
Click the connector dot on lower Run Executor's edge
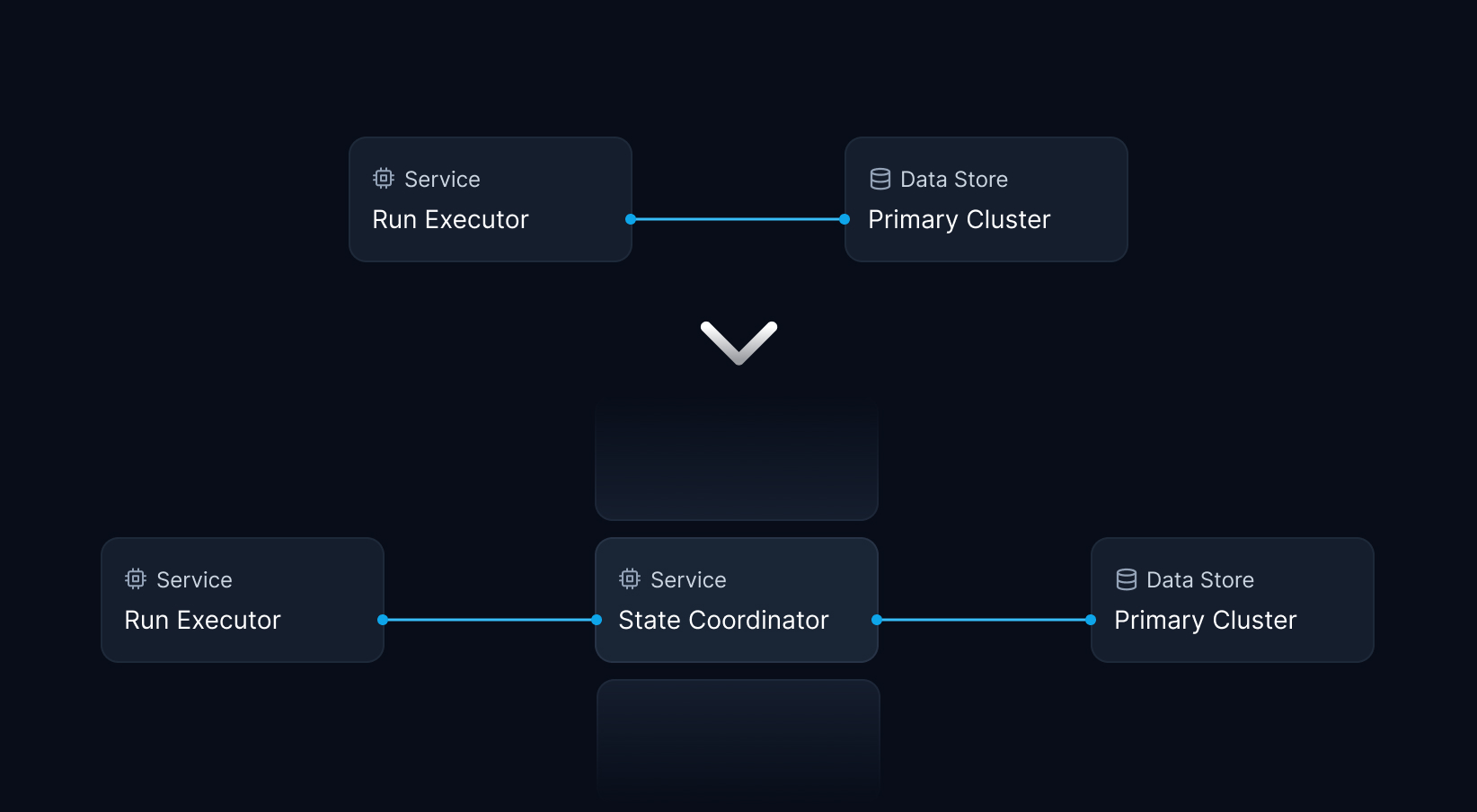pos(383,620)
